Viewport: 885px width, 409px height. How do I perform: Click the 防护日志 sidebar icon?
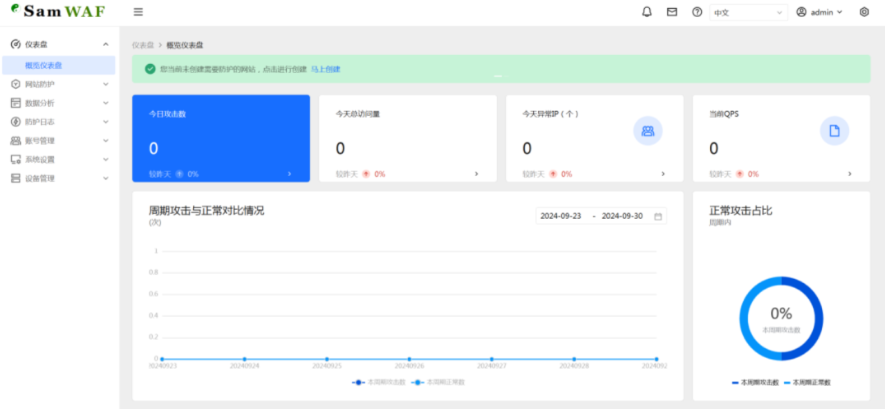coord(16,122)
